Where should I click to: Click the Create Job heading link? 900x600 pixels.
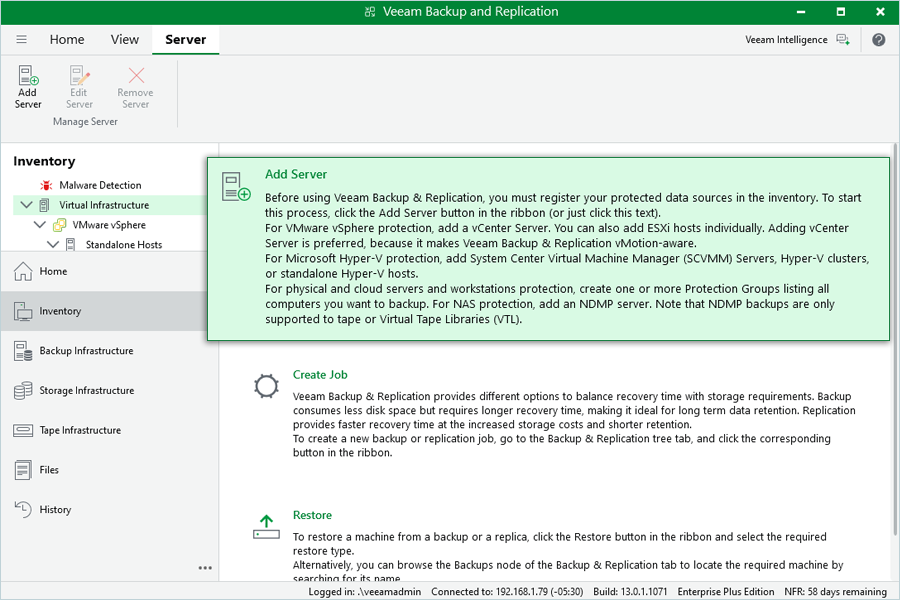[x=320, y=375]
